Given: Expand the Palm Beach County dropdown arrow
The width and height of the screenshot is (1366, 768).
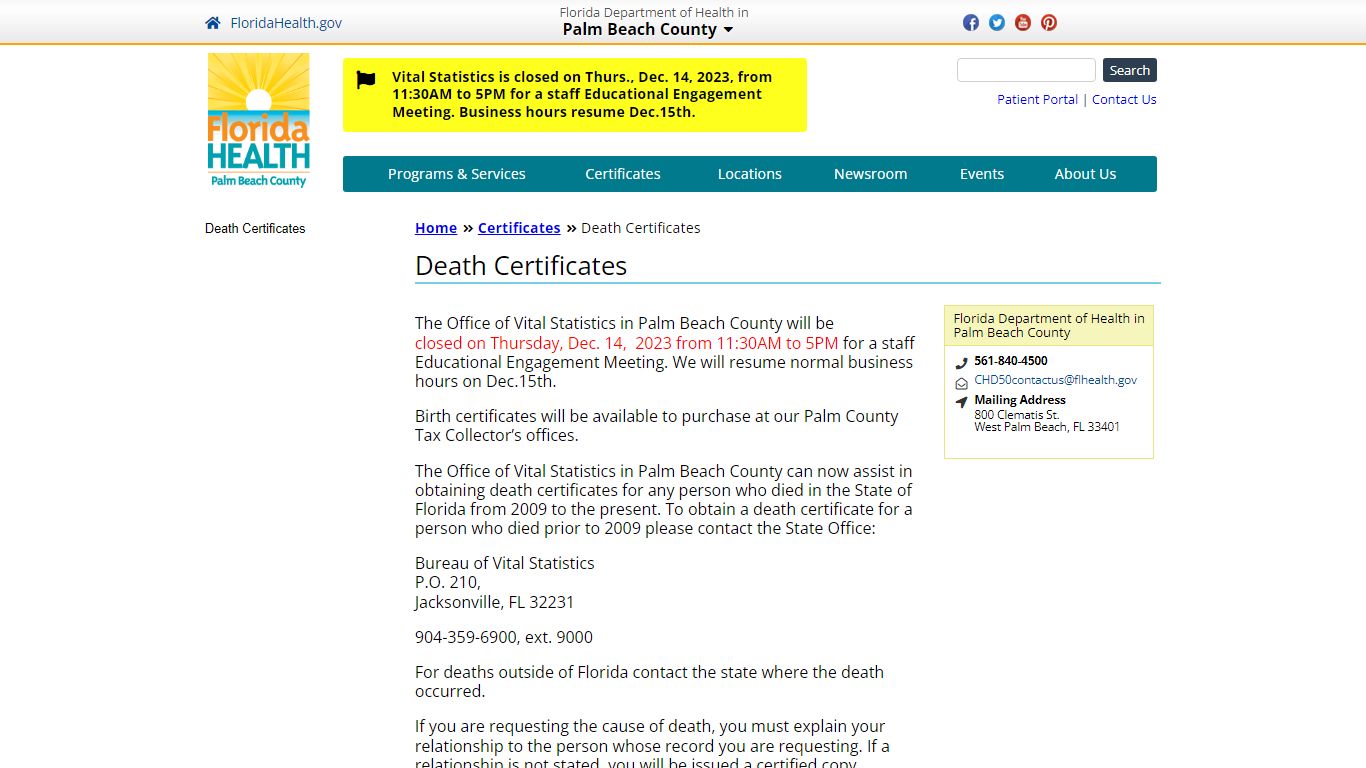Looking at the screenshot, I should [728, 30].
